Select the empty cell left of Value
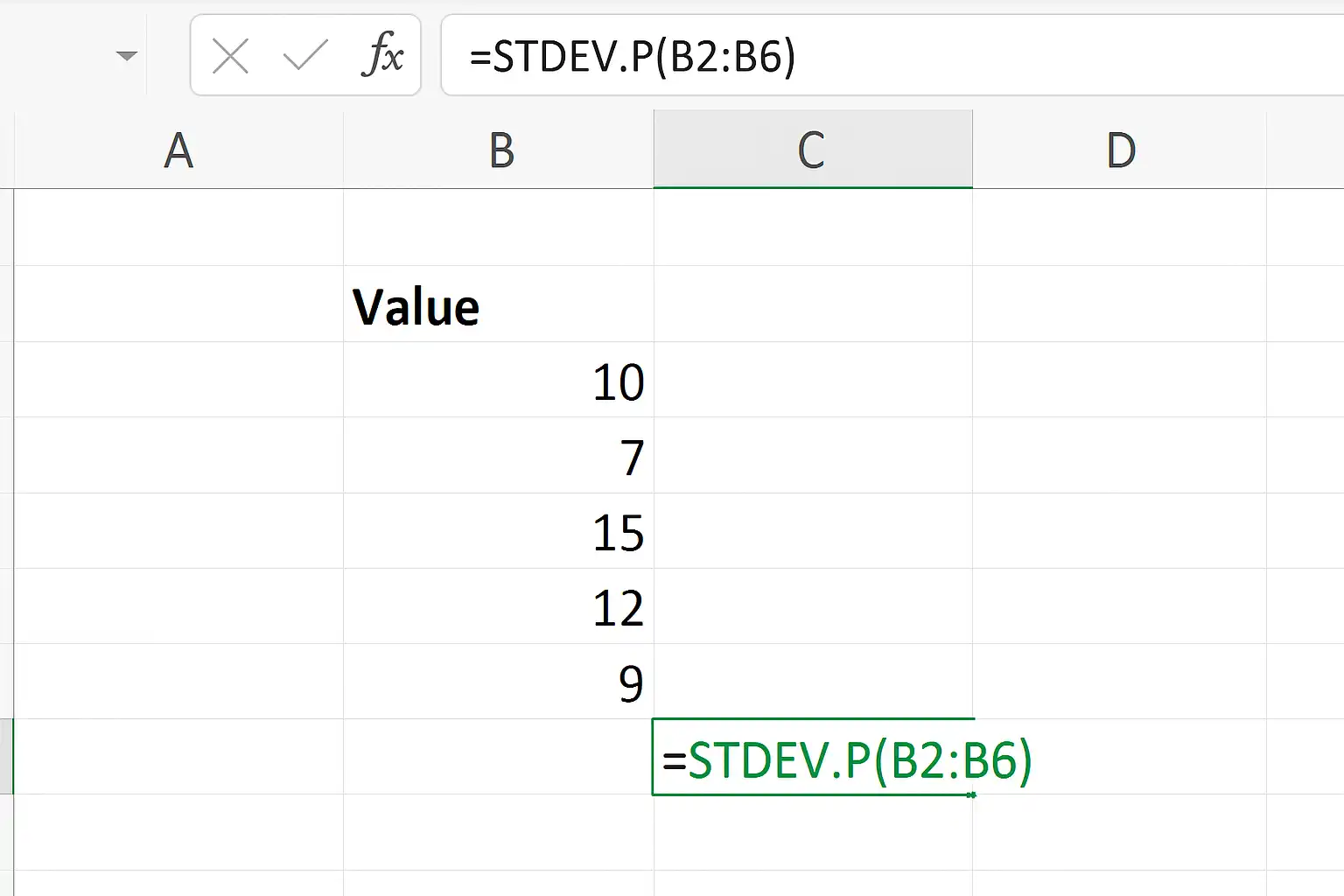 click(x=178, y=304)
